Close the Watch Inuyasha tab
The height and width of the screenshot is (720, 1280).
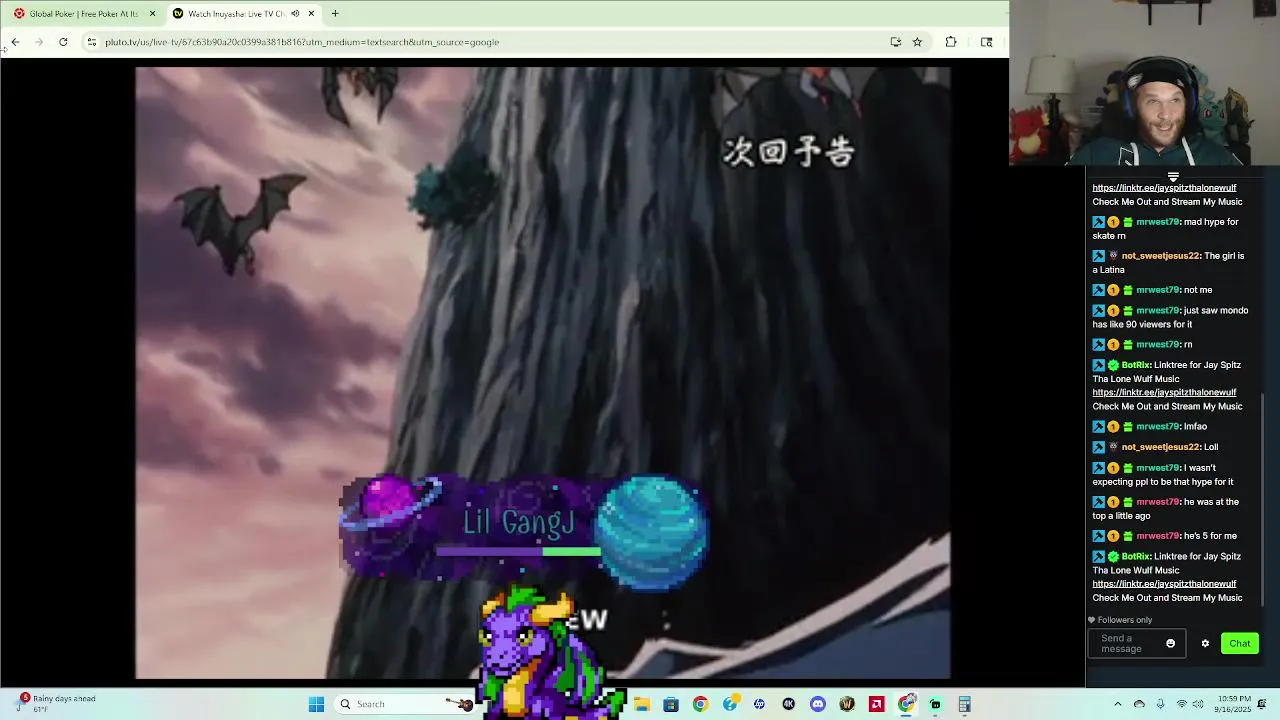point(311,14)
